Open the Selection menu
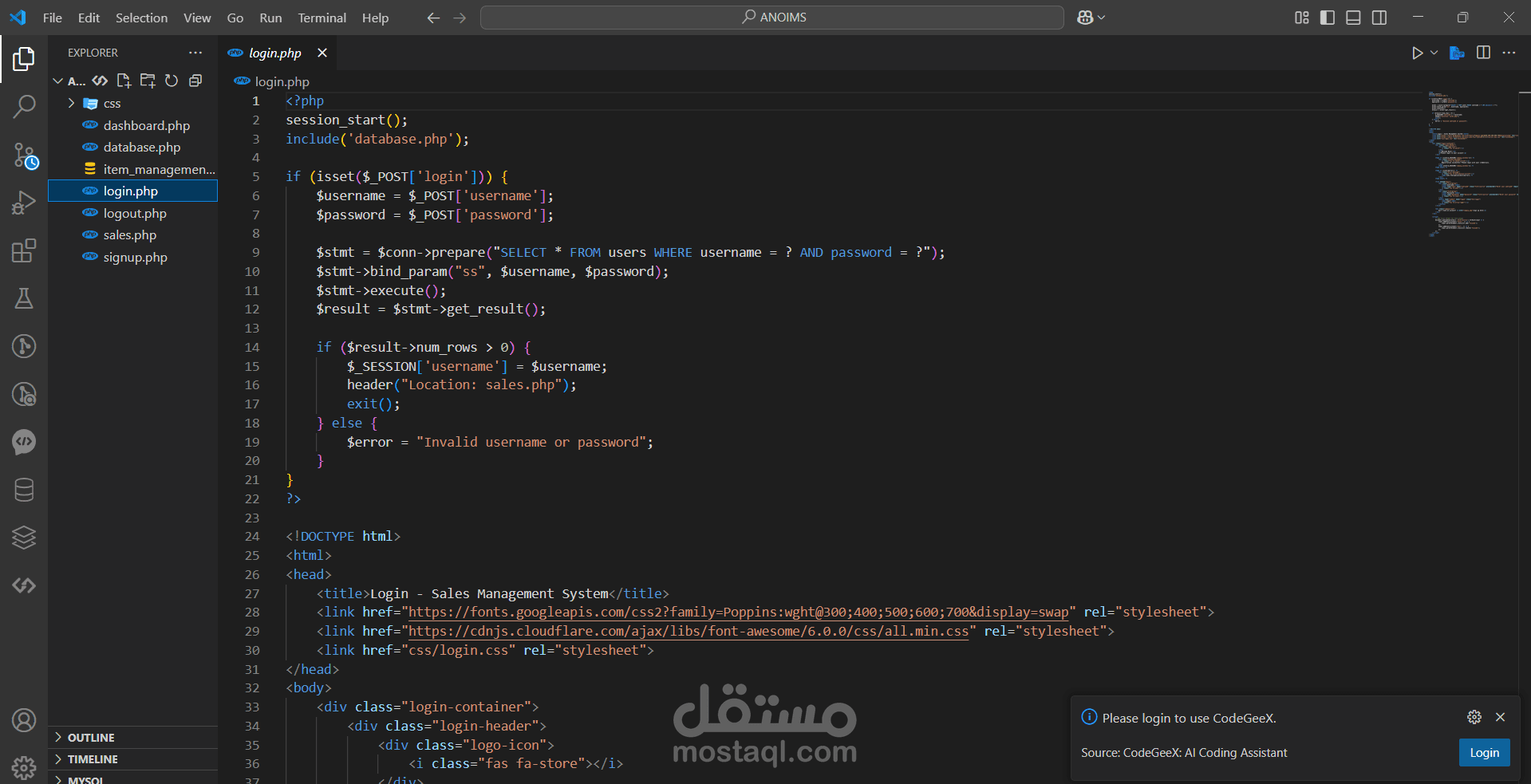Image resolution: width=1531 pixels, height=784 pixels. click(x=141, y=18)
